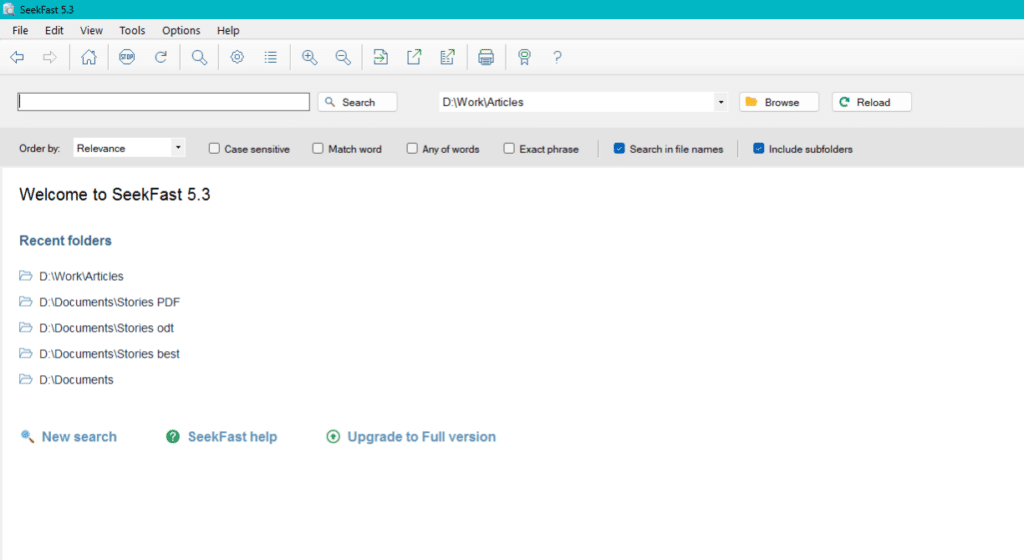
Task: Click the magnifier icon next to New search
Action: click(x=27, y=436)
